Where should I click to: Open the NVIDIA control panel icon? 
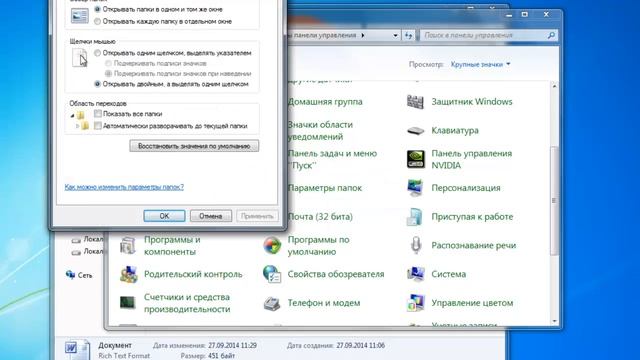[416, 159]
